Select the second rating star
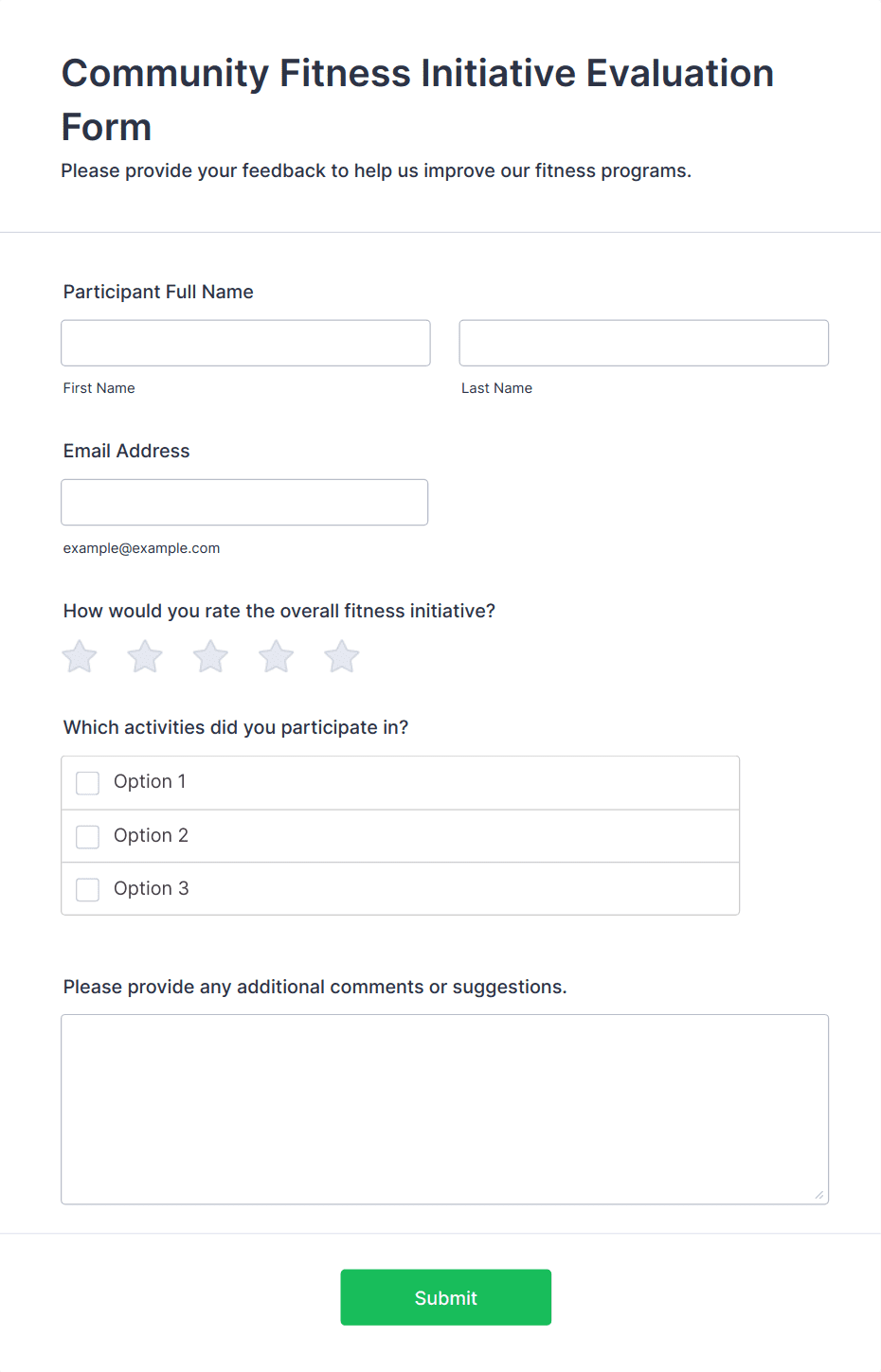This screenshot has width=881, height=1372. [x=145, y=656]
